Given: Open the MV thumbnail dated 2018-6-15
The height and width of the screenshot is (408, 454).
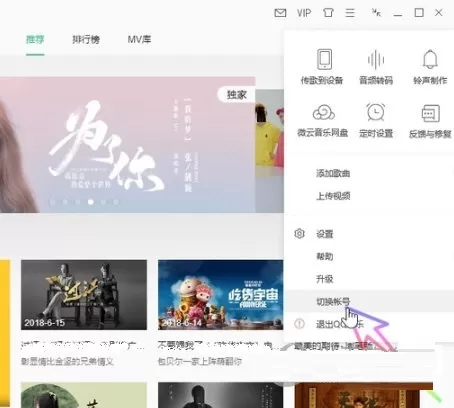Looking at the screenshot, I should tap(84, 295).
